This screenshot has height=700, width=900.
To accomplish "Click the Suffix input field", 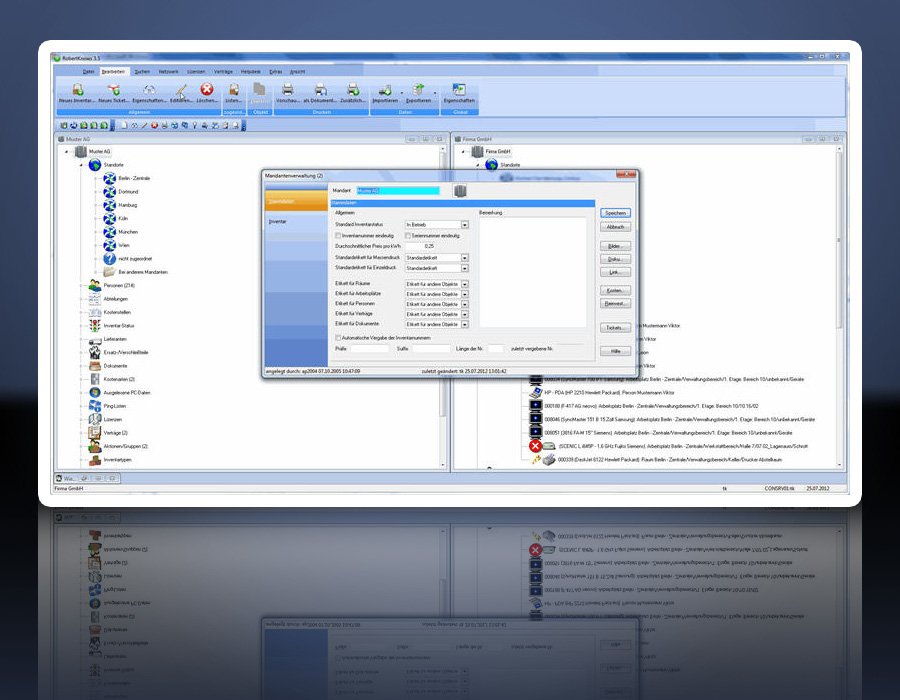I will point(430,349).
